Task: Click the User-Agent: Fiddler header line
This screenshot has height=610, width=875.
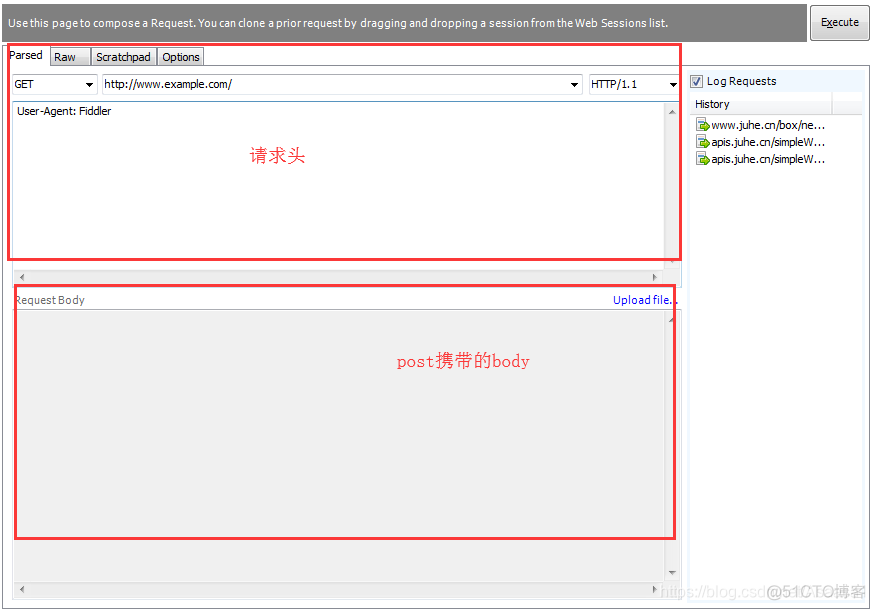Action: pos(64,111)
